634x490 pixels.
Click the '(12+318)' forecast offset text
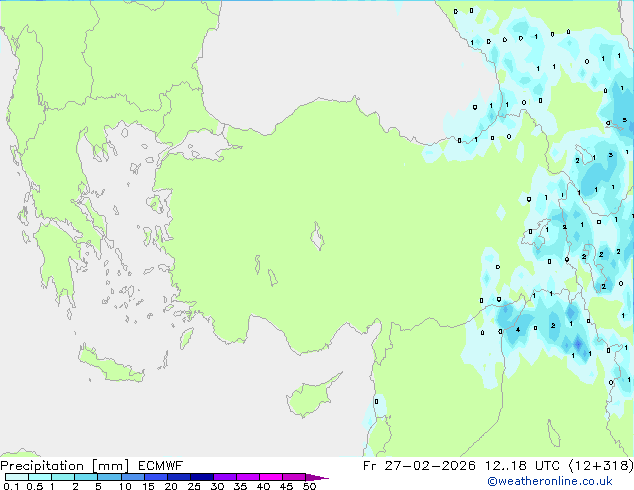point(601,466)
